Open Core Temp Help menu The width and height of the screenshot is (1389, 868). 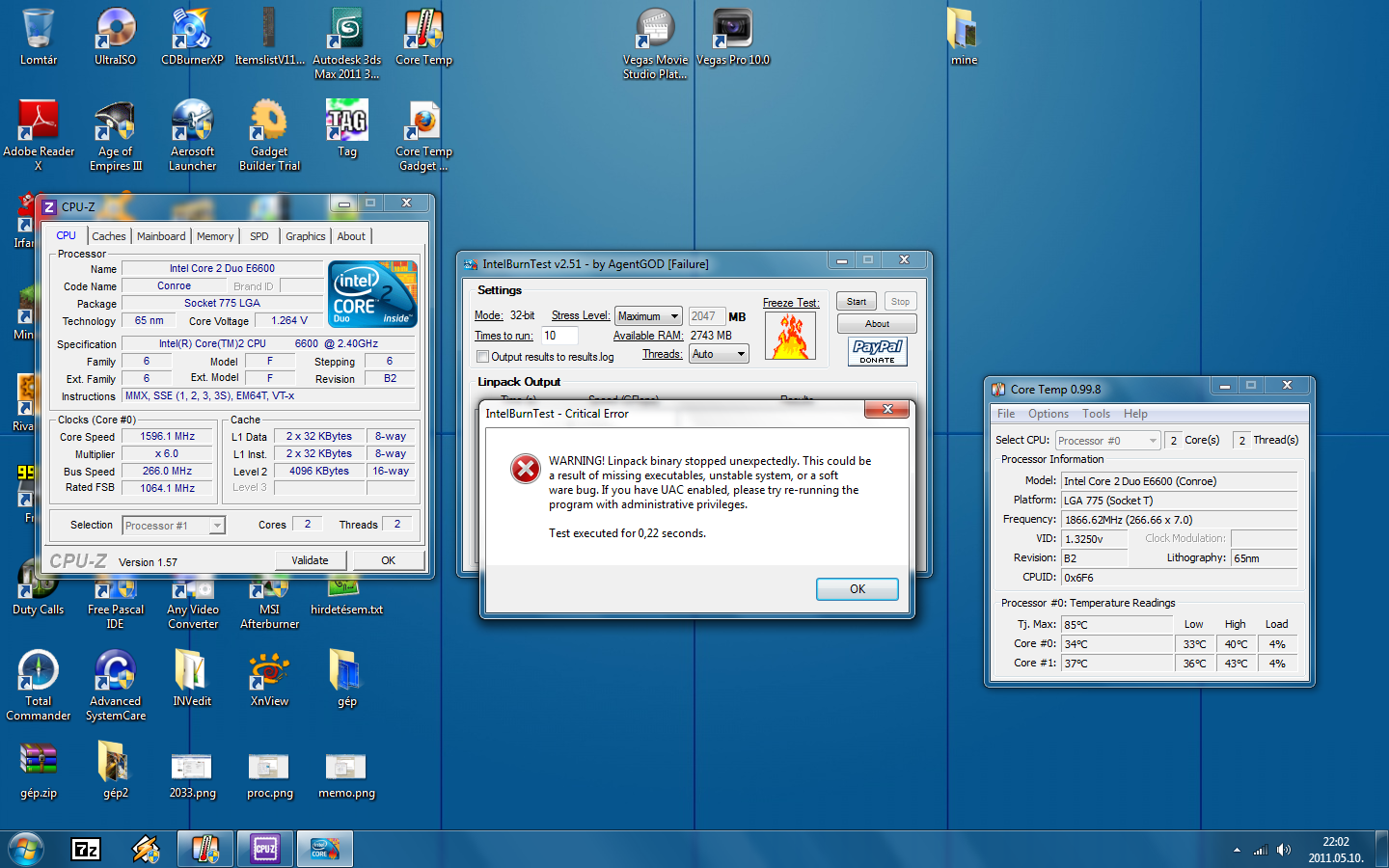point(1135,414)
